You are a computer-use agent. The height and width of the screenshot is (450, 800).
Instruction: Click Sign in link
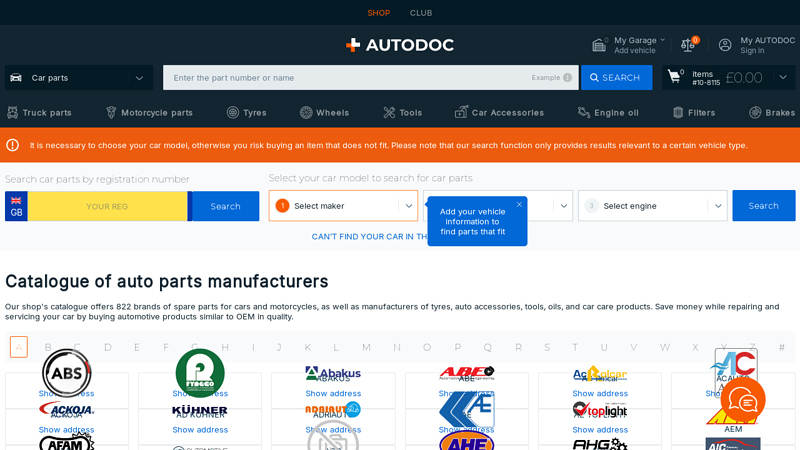coord(752,51)
